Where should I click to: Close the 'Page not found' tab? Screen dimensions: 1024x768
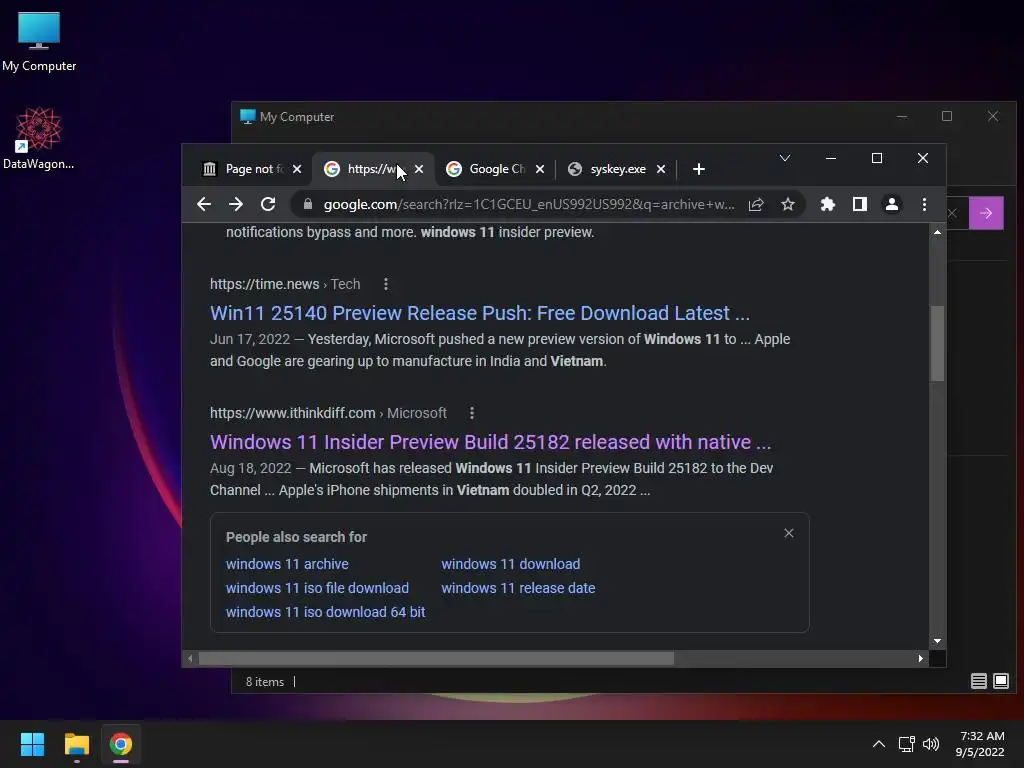pos(297,169)
